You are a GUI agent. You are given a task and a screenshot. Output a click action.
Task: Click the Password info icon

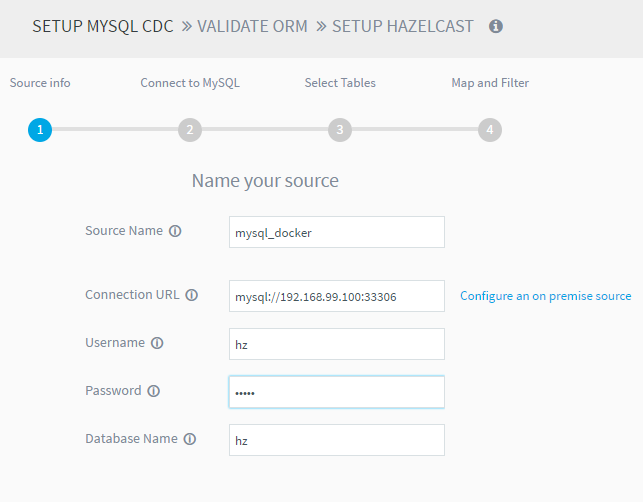point(153,391)
